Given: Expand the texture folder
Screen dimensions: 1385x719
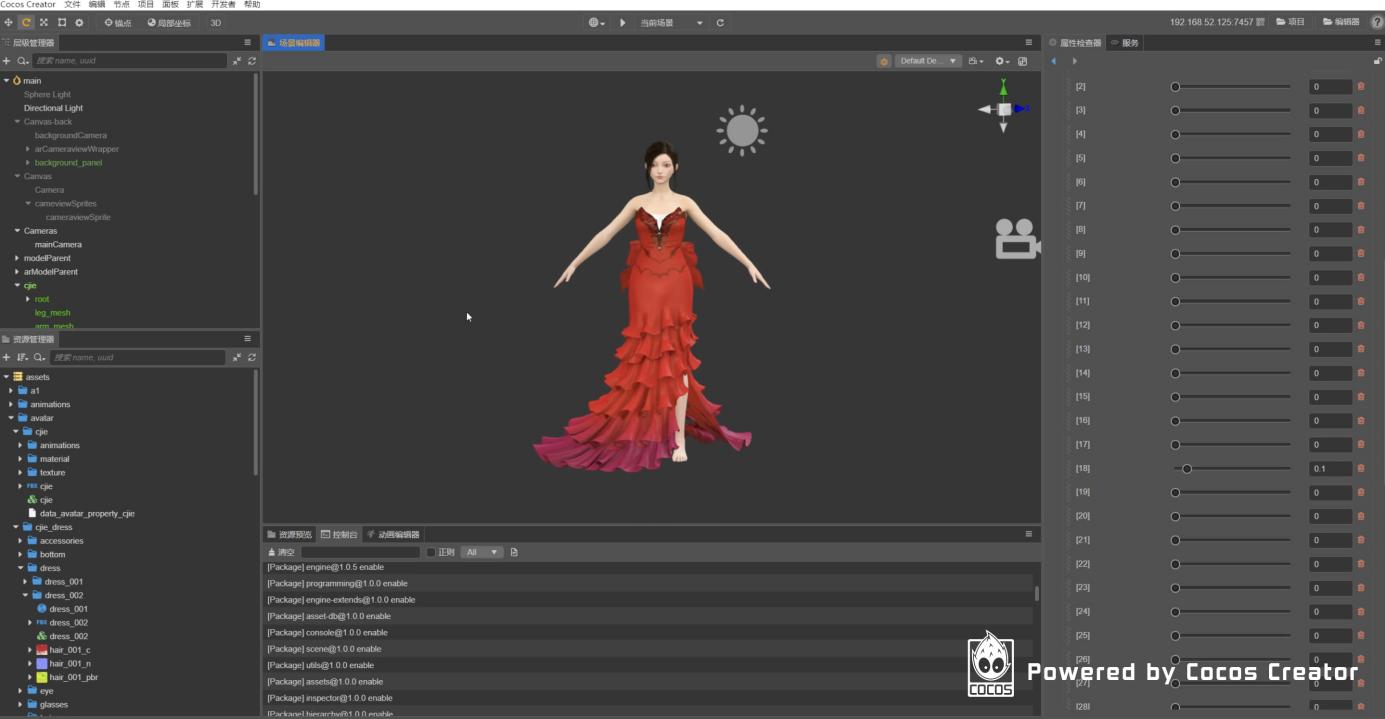Looking at the screenshot, I should click(x=20, y=473).
